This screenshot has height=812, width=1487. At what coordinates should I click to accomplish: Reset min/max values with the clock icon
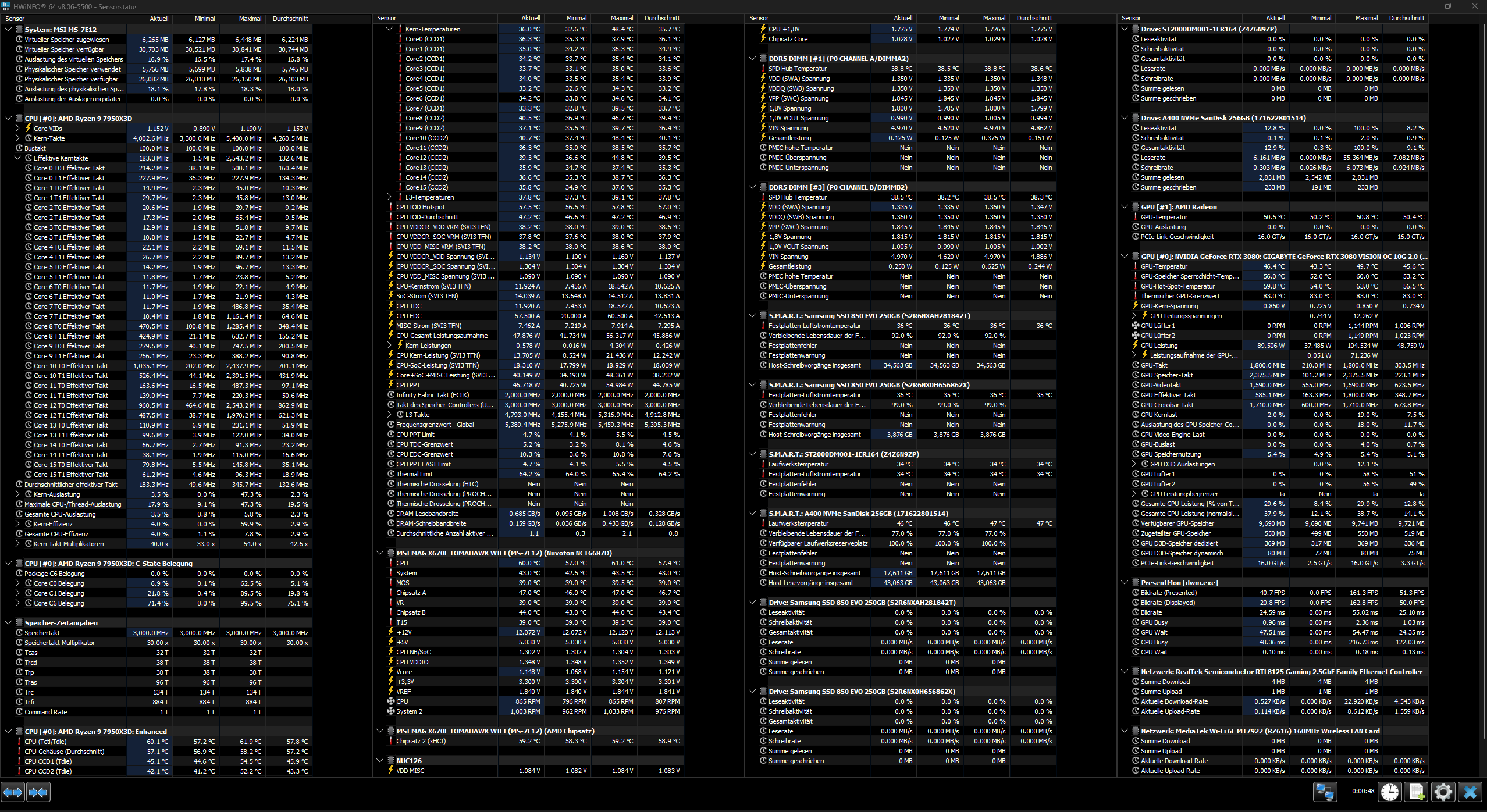(x=1390, y=792)
